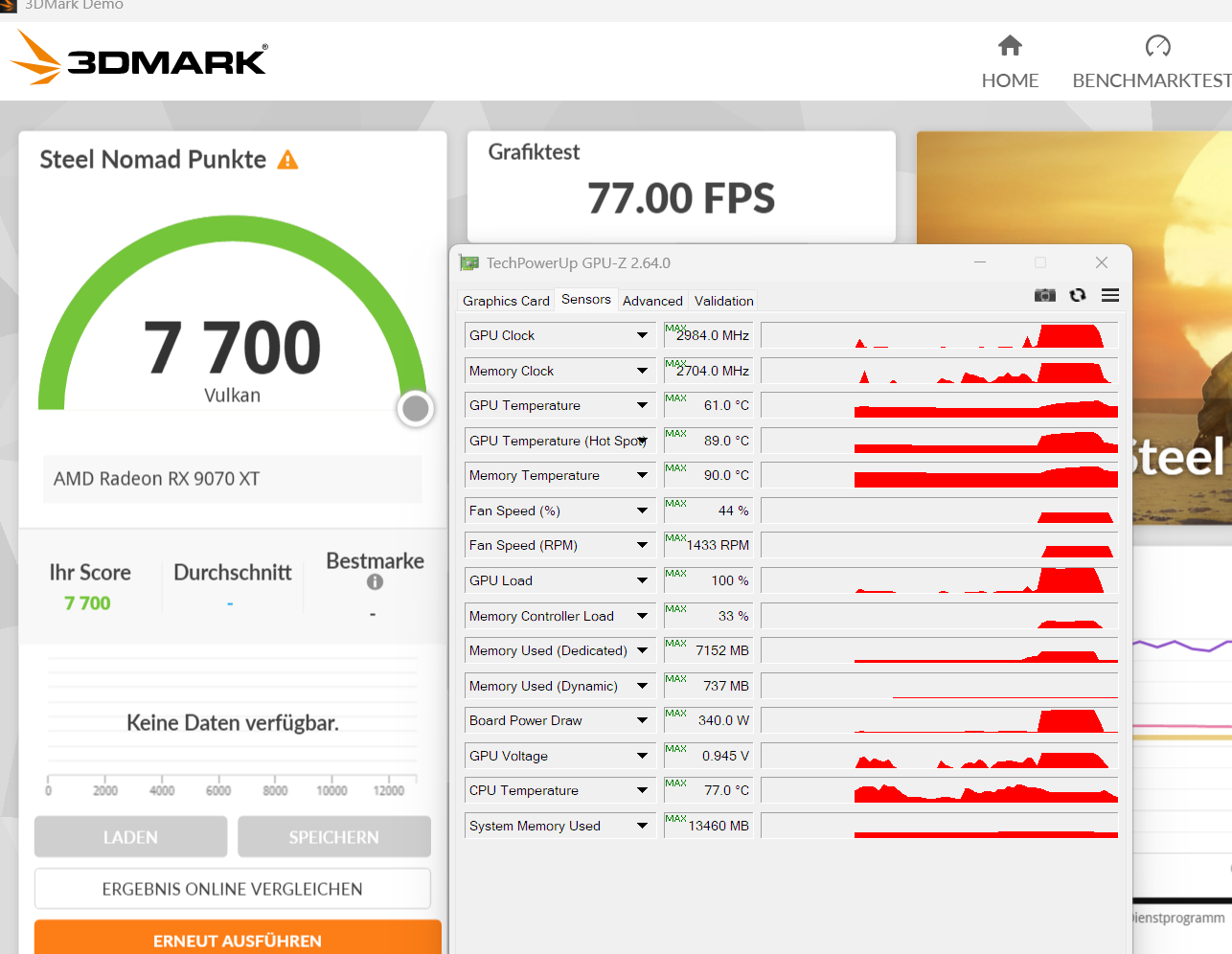
Task: Open the Memory Temperature sensor dropdown
Action: (642, 475)
